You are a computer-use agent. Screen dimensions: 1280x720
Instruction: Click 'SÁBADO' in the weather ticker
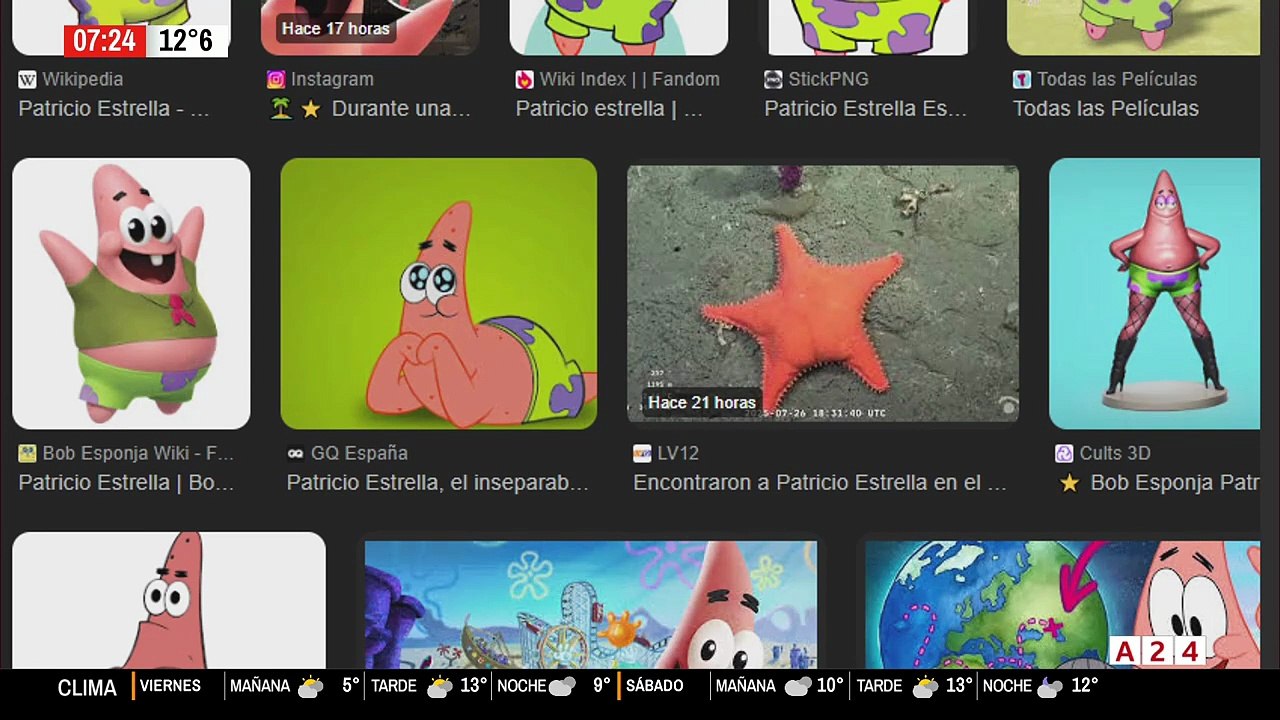click(x=655, y=686)
